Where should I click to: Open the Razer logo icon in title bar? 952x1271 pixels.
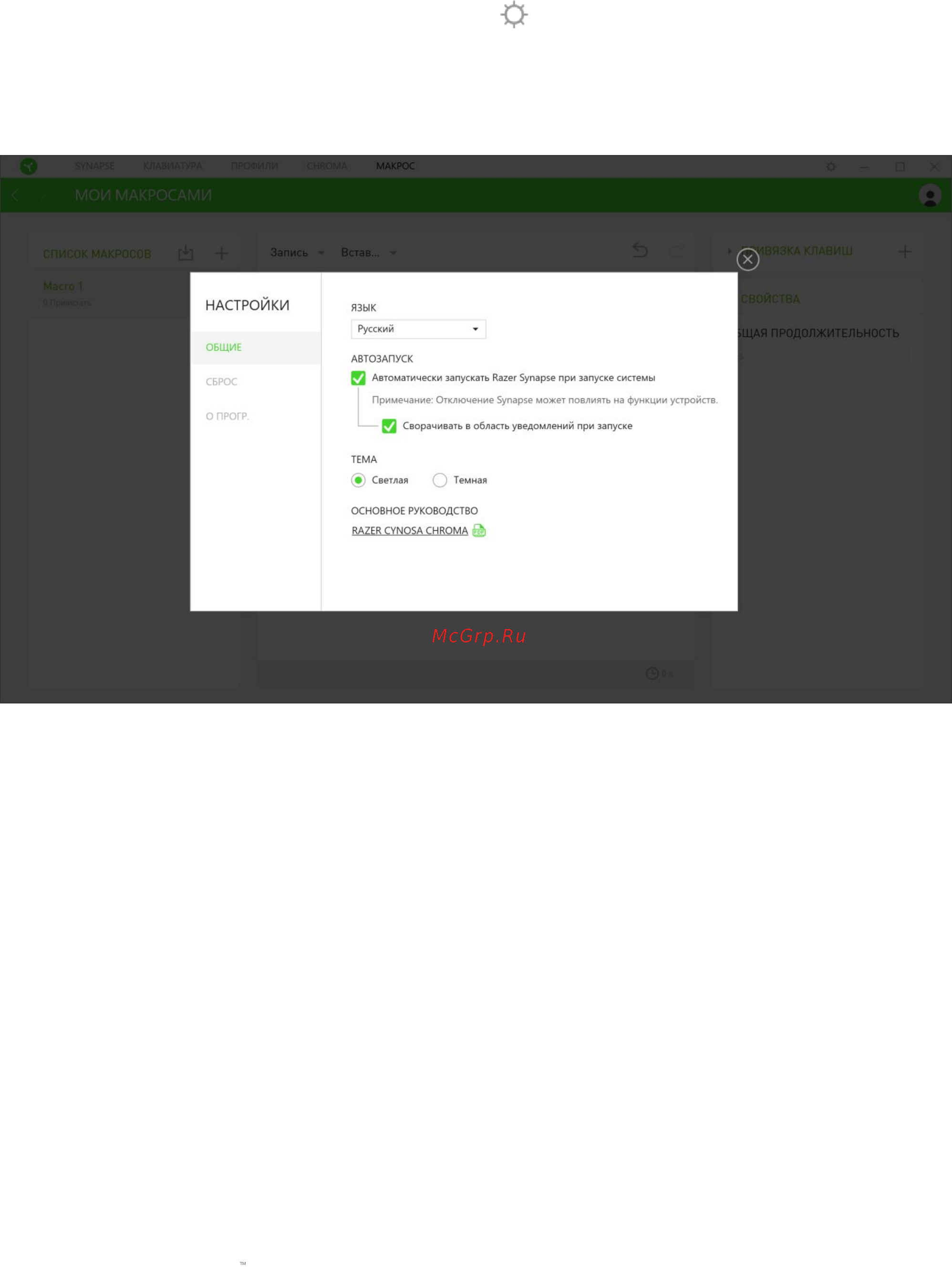click(28, 166)
